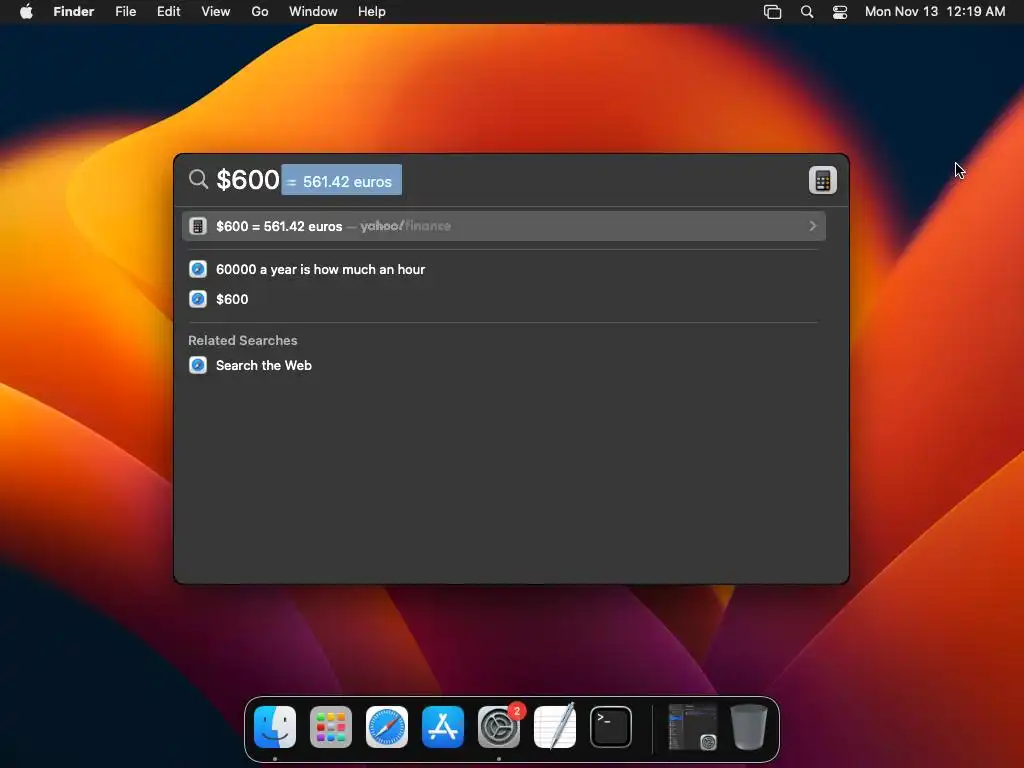1024x768 pixels.
Task: Click the search magnifier icon in Spotlight
Action: pyautogui.click(x=198, y=179)
